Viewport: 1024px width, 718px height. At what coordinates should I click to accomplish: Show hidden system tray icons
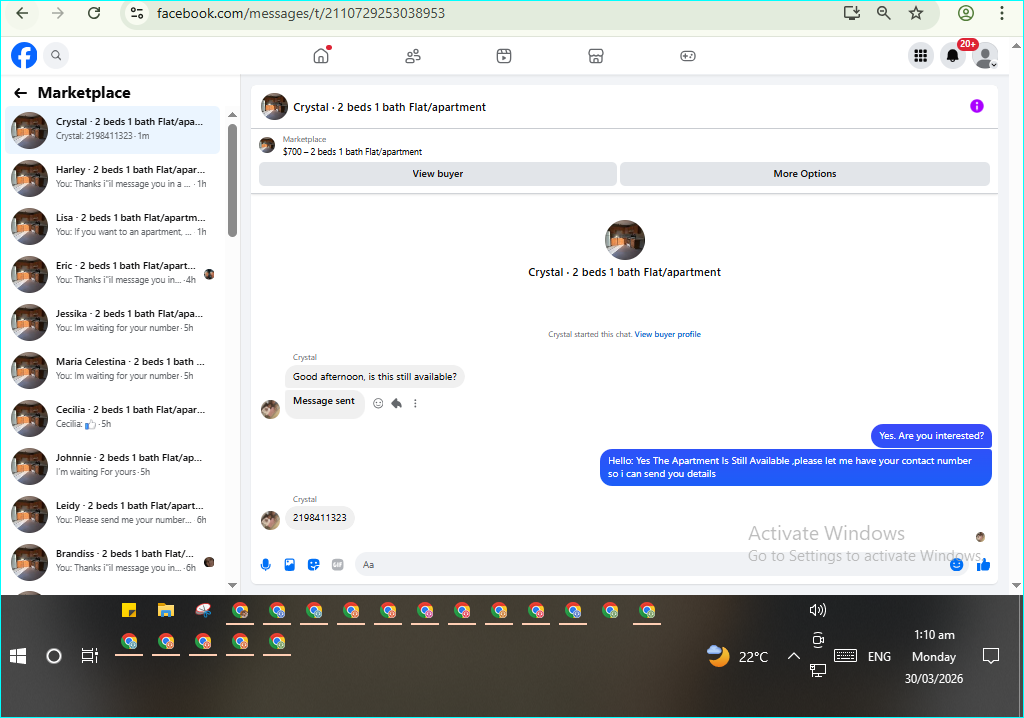pos(793,656)
